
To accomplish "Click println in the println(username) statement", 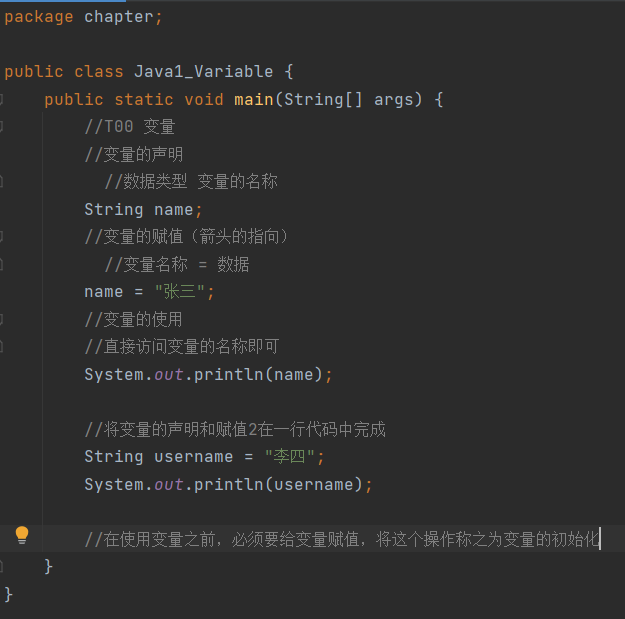I will click(228, 484).
